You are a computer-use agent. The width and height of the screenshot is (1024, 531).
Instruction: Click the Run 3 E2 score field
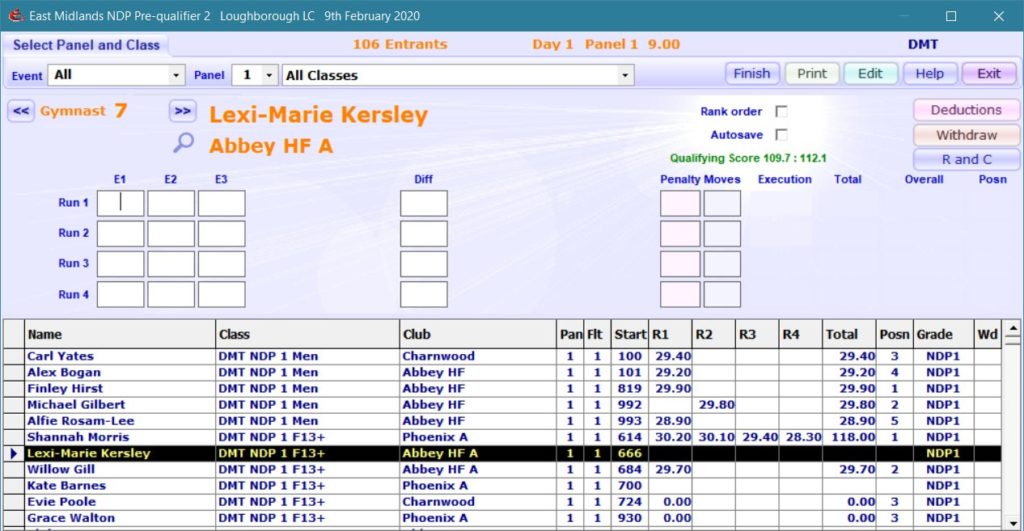170,264
